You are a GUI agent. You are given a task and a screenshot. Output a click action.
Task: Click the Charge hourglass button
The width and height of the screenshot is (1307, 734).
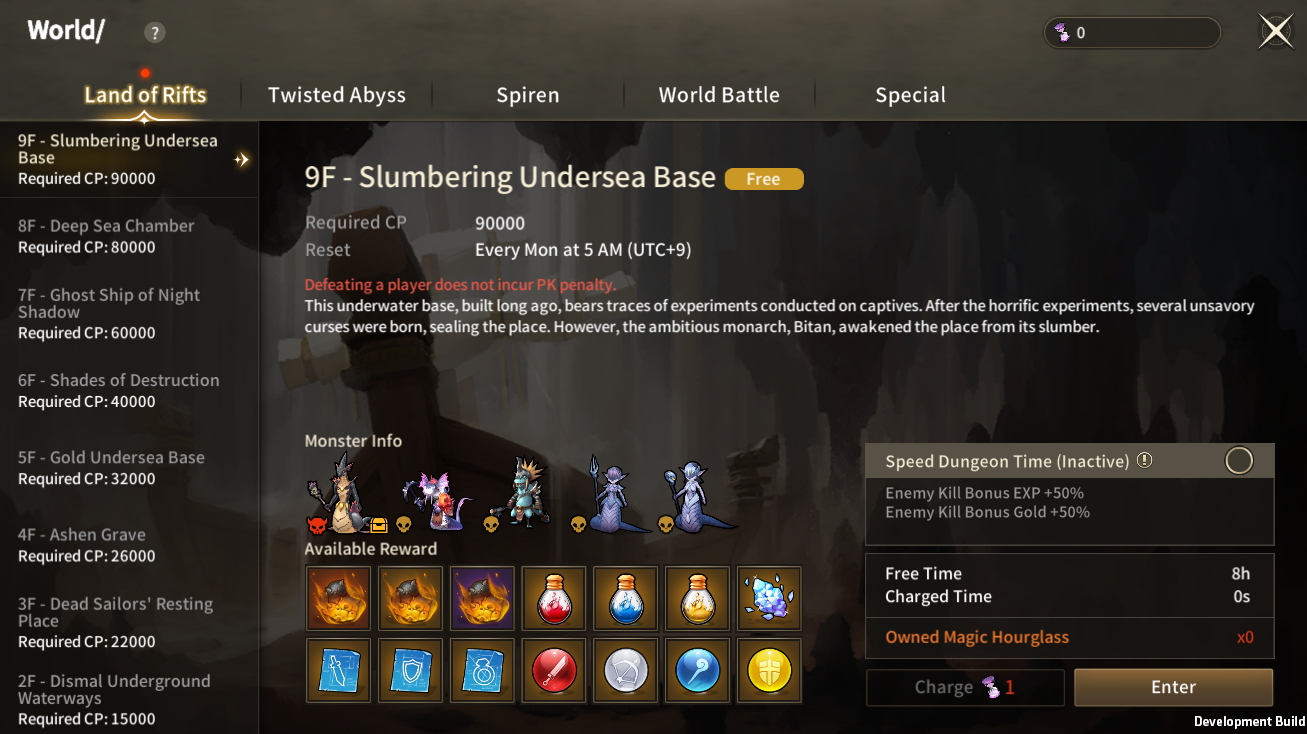pyautogui.click(x=965, y=687)
